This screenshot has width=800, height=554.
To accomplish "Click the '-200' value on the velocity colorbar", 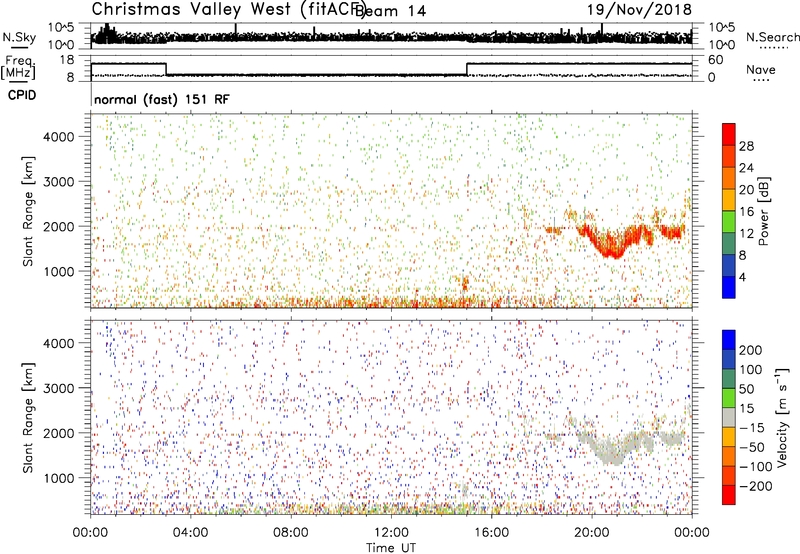I will click(756, 486).
